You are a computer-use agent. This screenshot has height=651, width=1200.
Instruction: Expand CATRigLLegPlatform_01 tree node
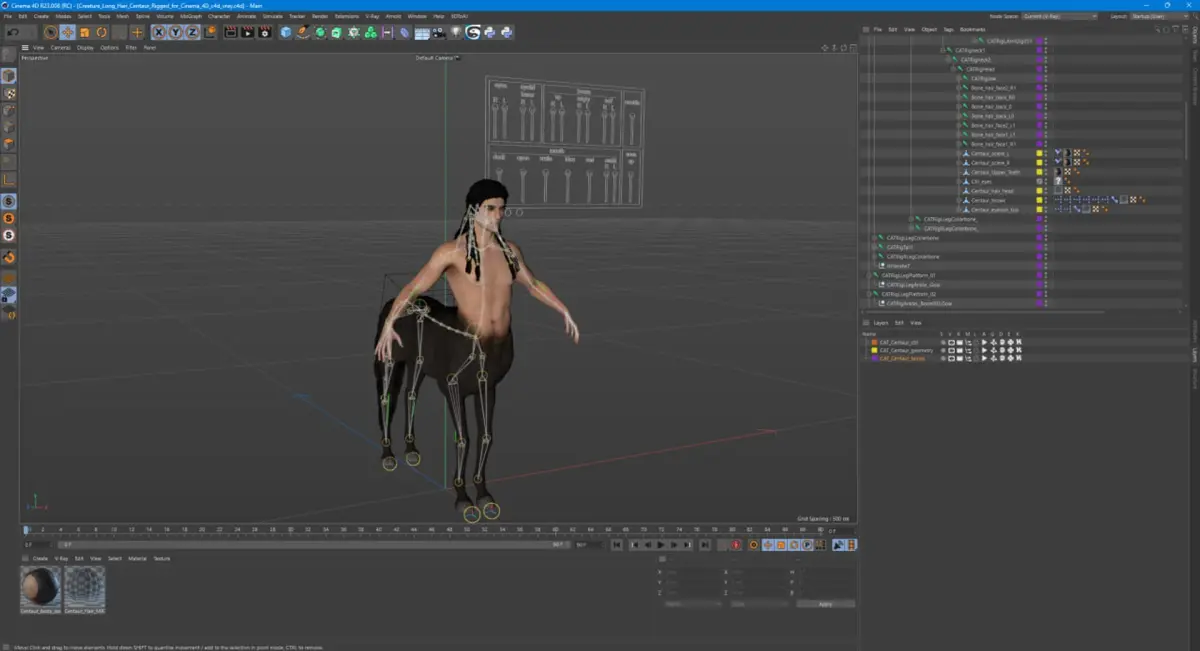(x=870, y=275)
